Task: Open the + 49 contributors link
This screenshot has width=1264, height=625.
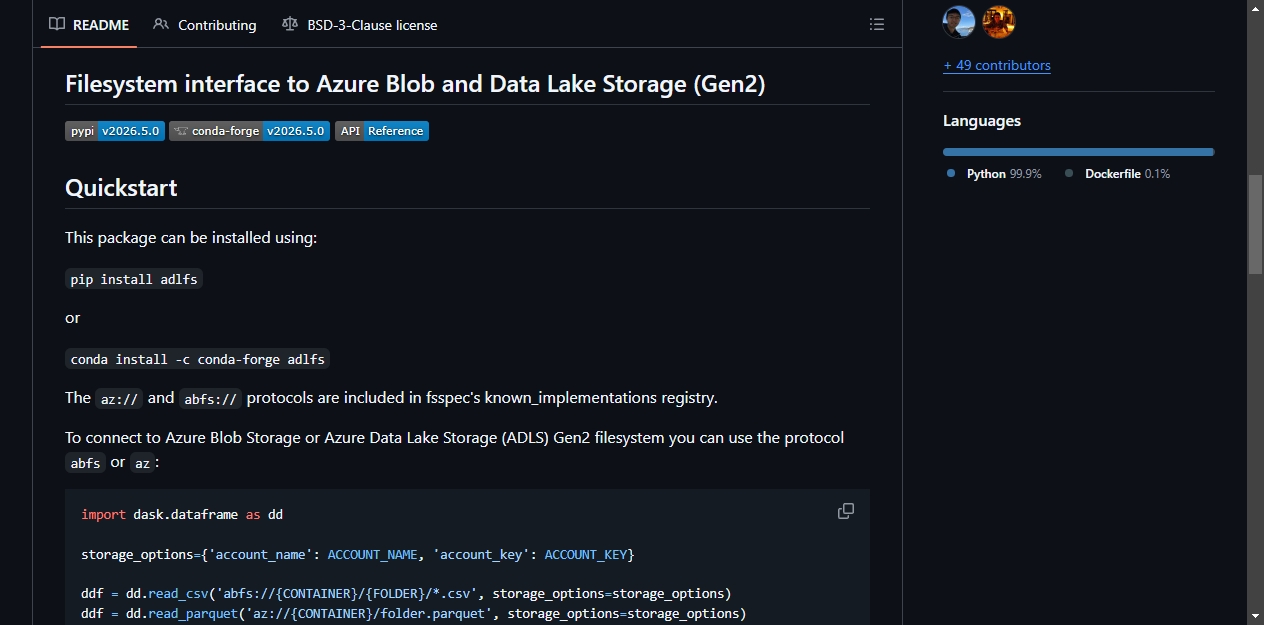Action: click(x=997, y=65)
